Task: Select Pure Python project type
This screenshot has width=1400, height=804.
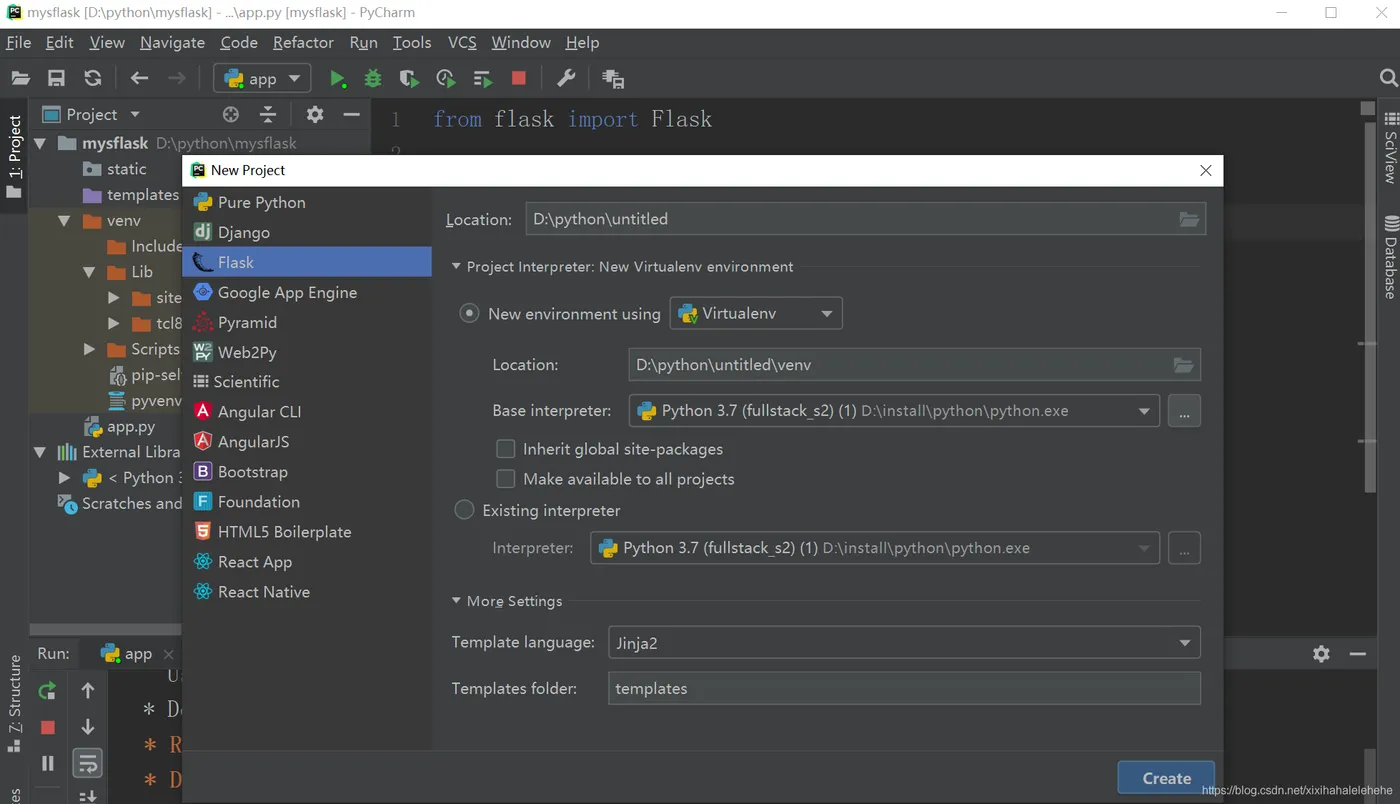Action: (307, 202)
